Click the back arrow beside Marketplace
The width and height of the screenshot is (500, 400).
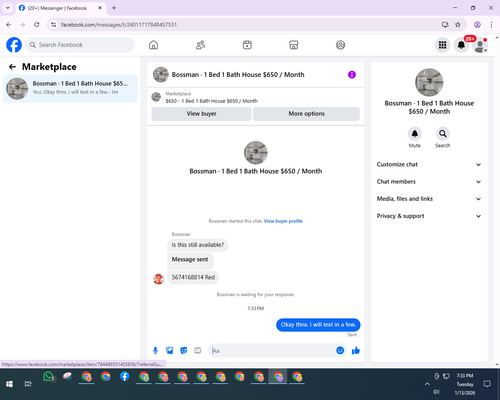[12, 67]
